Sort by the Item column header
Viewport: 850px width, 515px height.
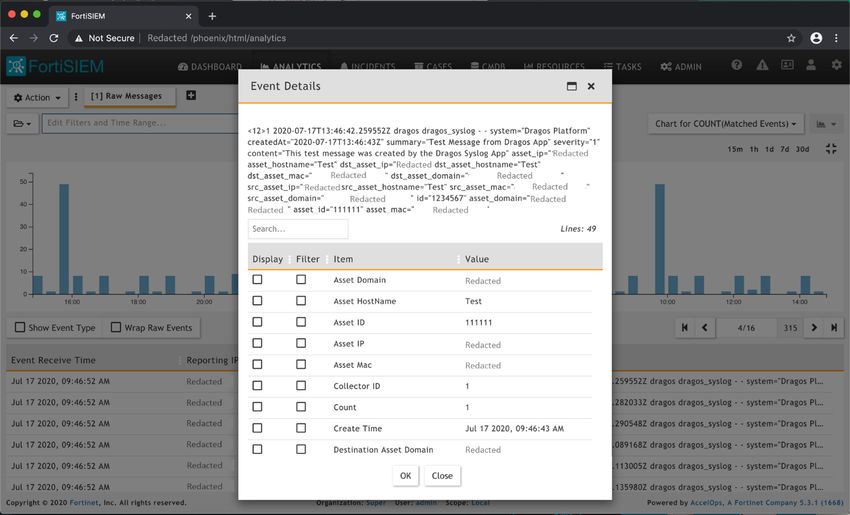[343, 259]
